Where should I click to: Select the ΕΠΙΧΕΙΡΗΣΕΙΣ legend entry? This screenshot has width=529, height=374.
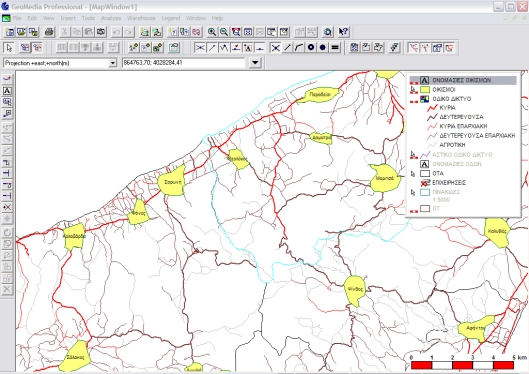click(449, 183)
